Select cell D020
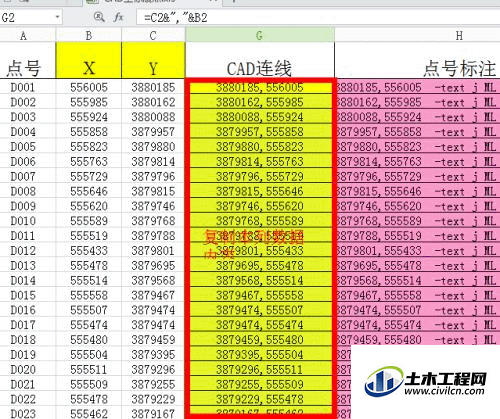The height and width of the screenshot is (419, 500). pyautogui.click(x=28, y=369)
